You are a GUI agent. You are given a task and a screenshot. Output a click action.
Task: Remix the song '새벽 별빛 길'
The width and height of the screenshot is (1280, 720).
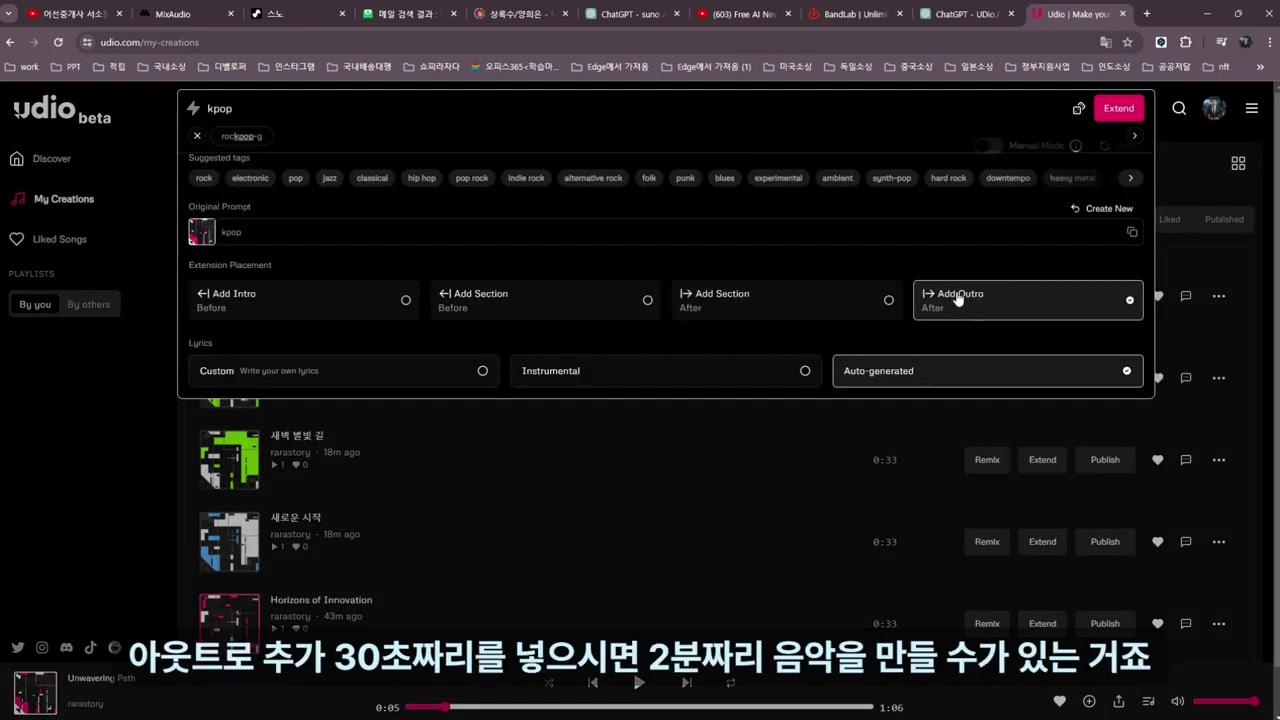tap(987, 460)
